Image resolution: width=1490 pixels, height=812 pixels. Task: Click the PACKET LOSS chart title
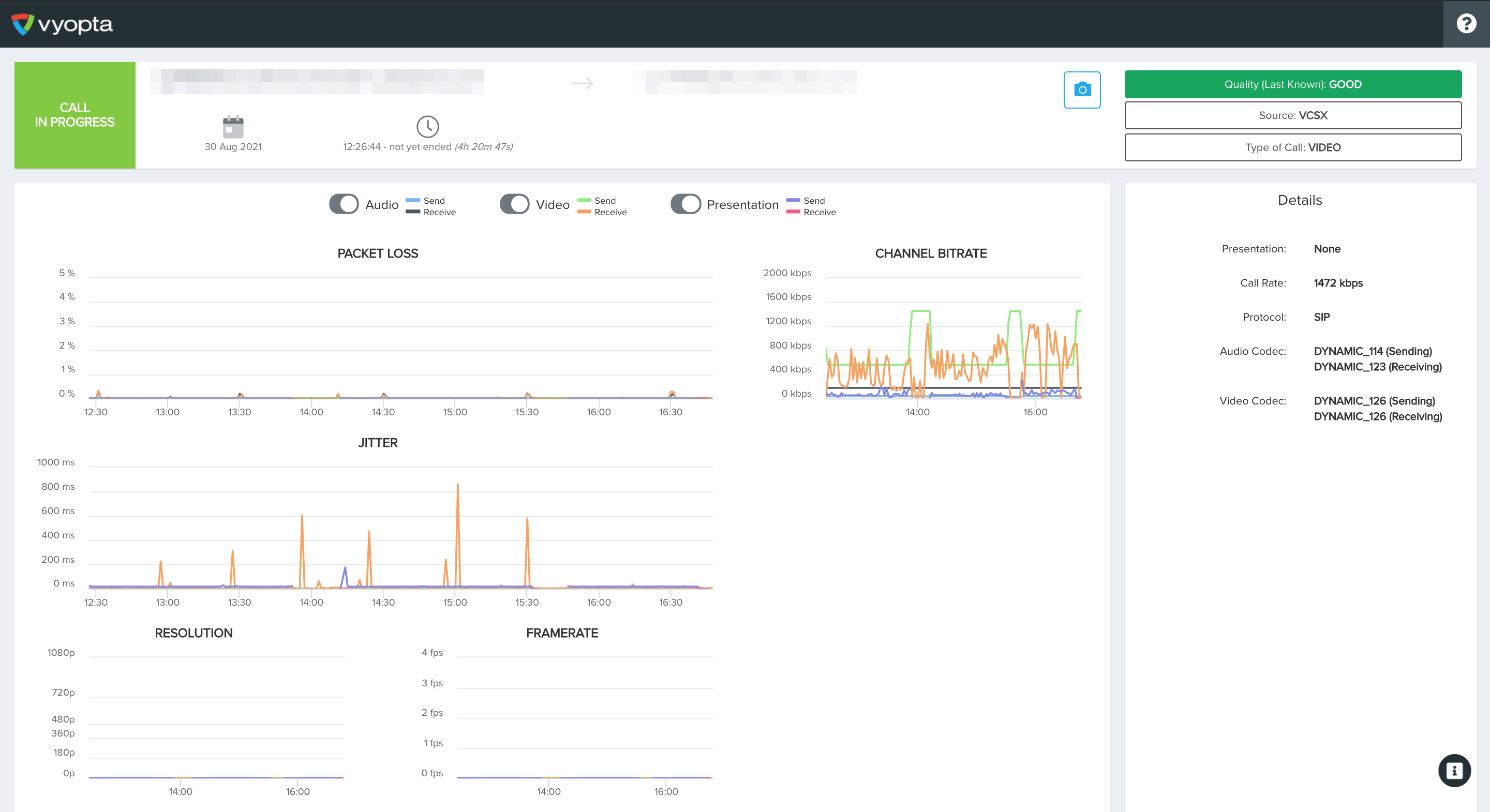click(x=378, y=253)
